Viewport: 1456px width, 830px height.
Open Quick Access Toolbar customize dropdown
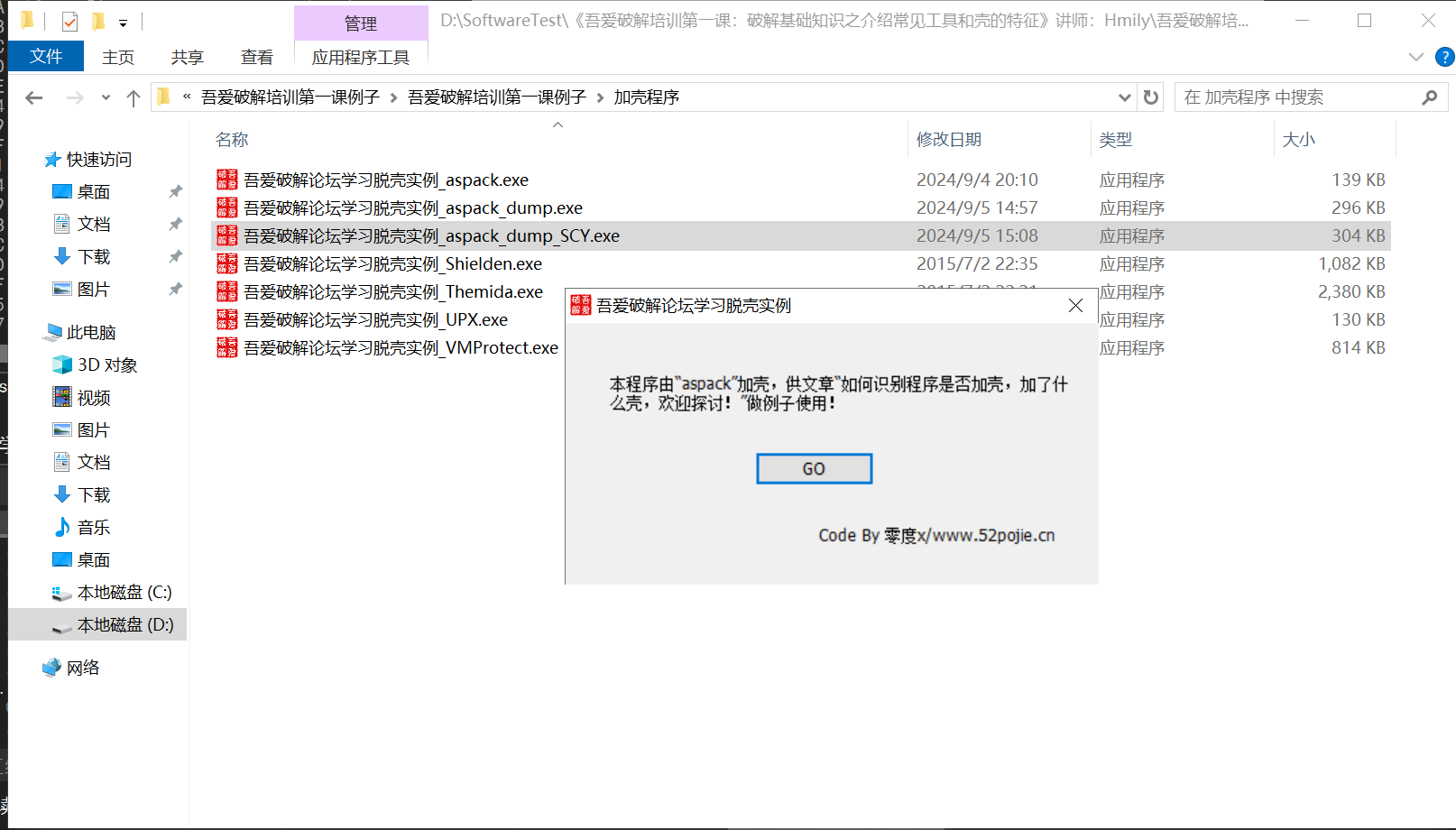tap(123, 22)
